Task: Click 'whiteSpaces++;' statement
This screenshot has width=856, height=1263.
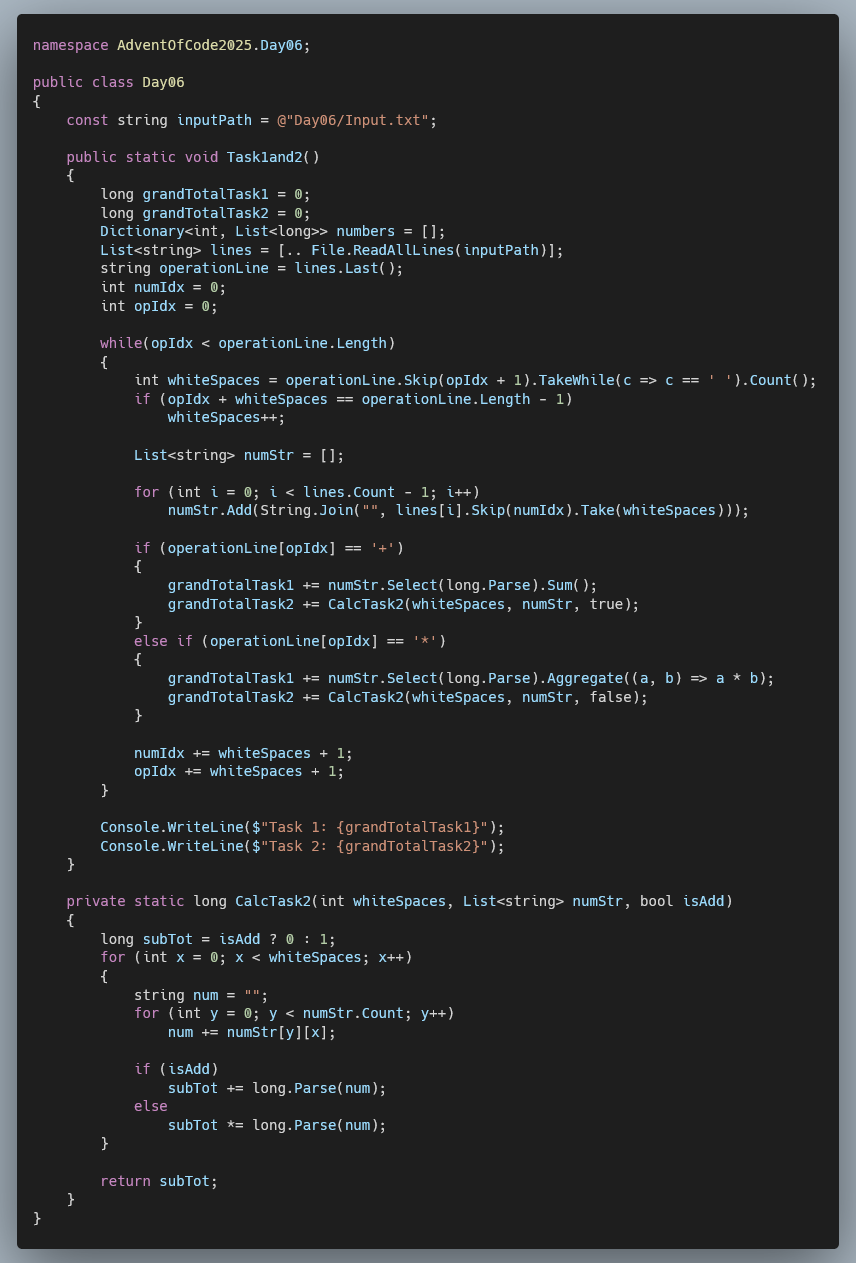Action: click(226, 417)
